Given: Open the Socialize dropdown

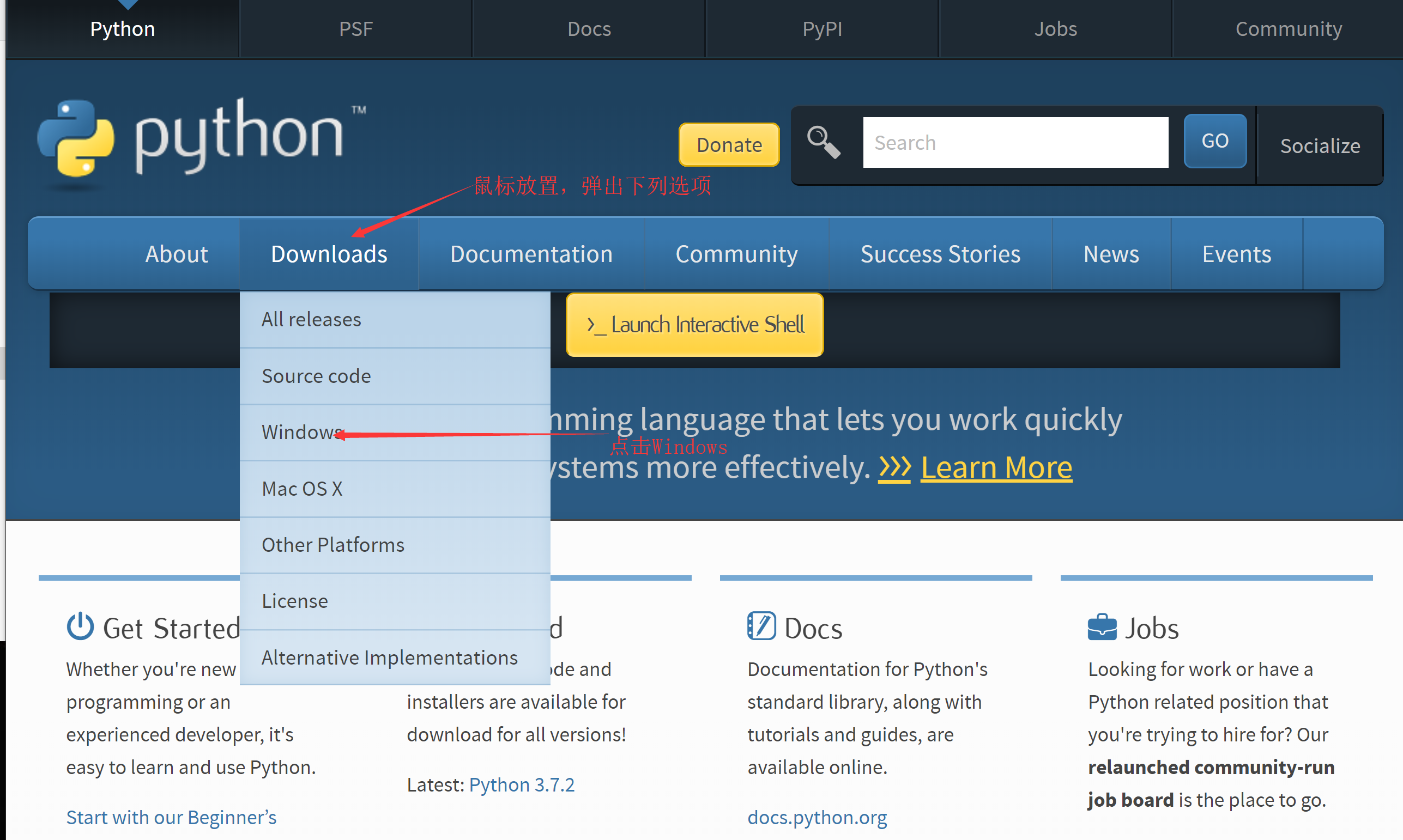Looking at the screenshot, I should click(x=1319, y=146).
